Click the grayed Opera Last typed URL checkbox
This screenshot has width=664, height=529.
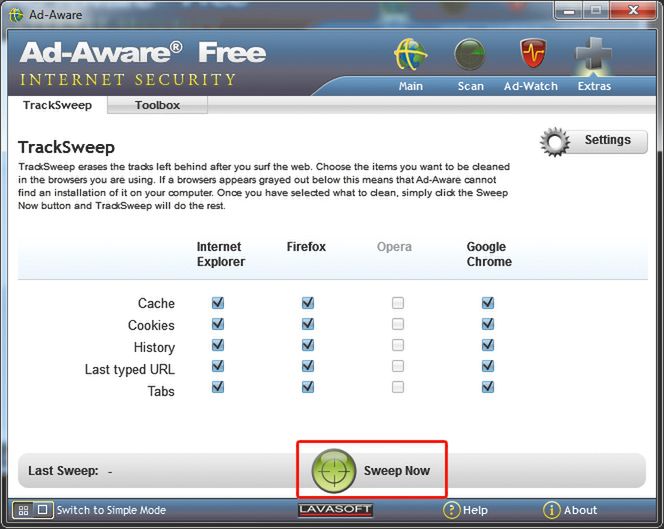click(398, 366)
